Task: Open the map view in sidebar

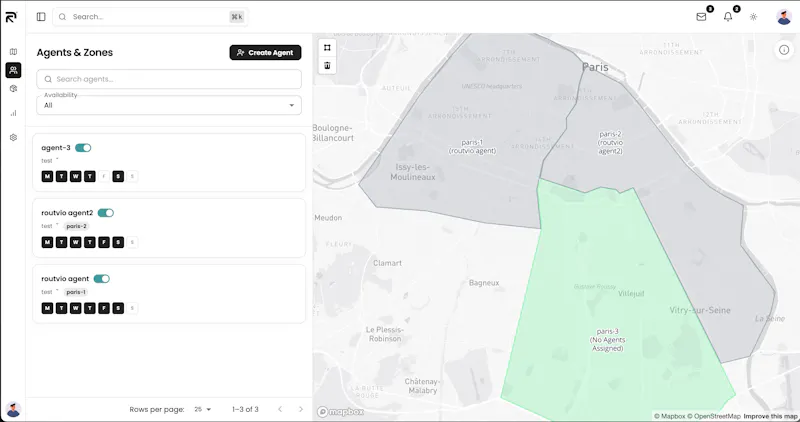Action: click(13, 52)
